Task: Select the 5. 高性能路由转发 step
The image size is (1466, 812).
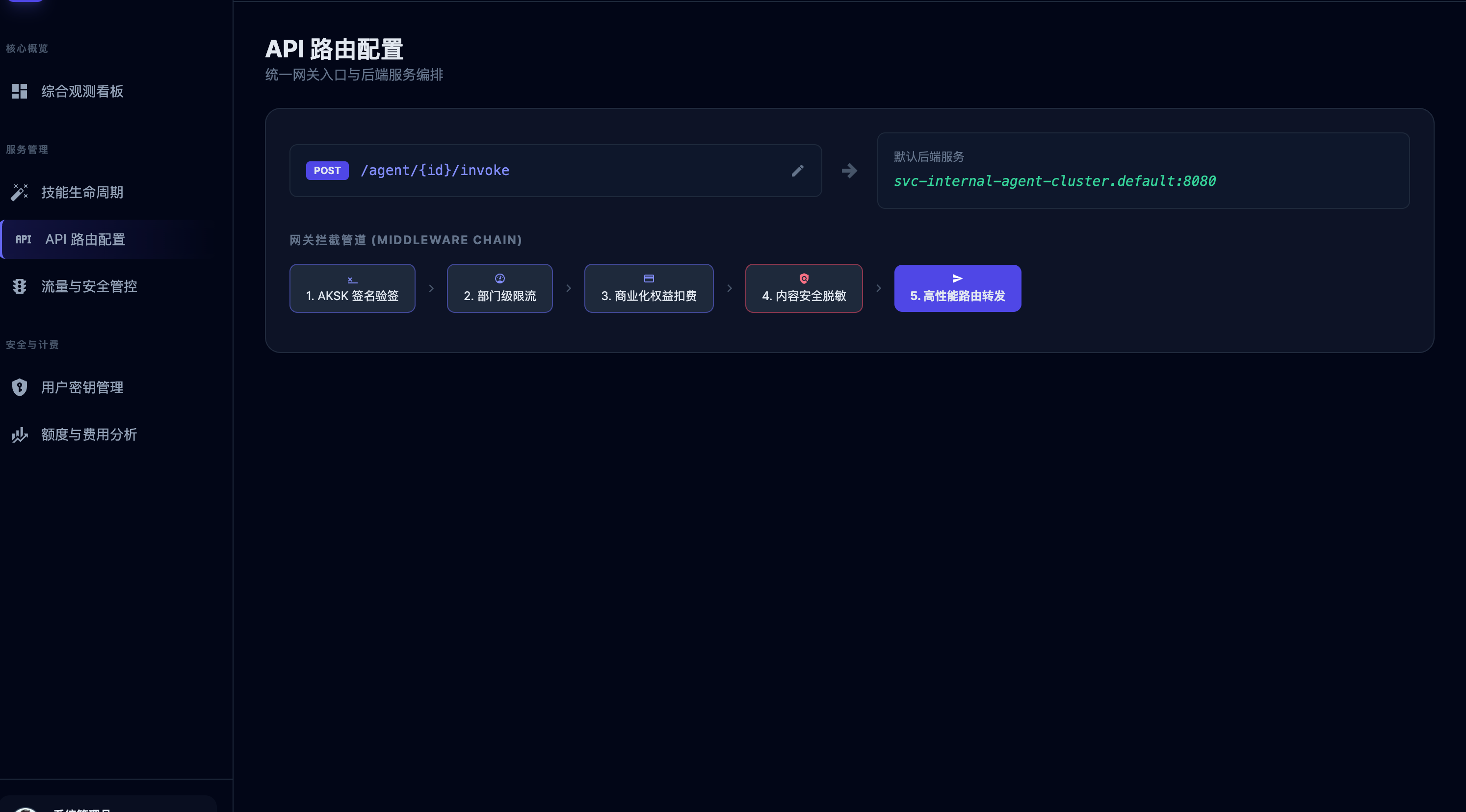Action: click(957, 288)
